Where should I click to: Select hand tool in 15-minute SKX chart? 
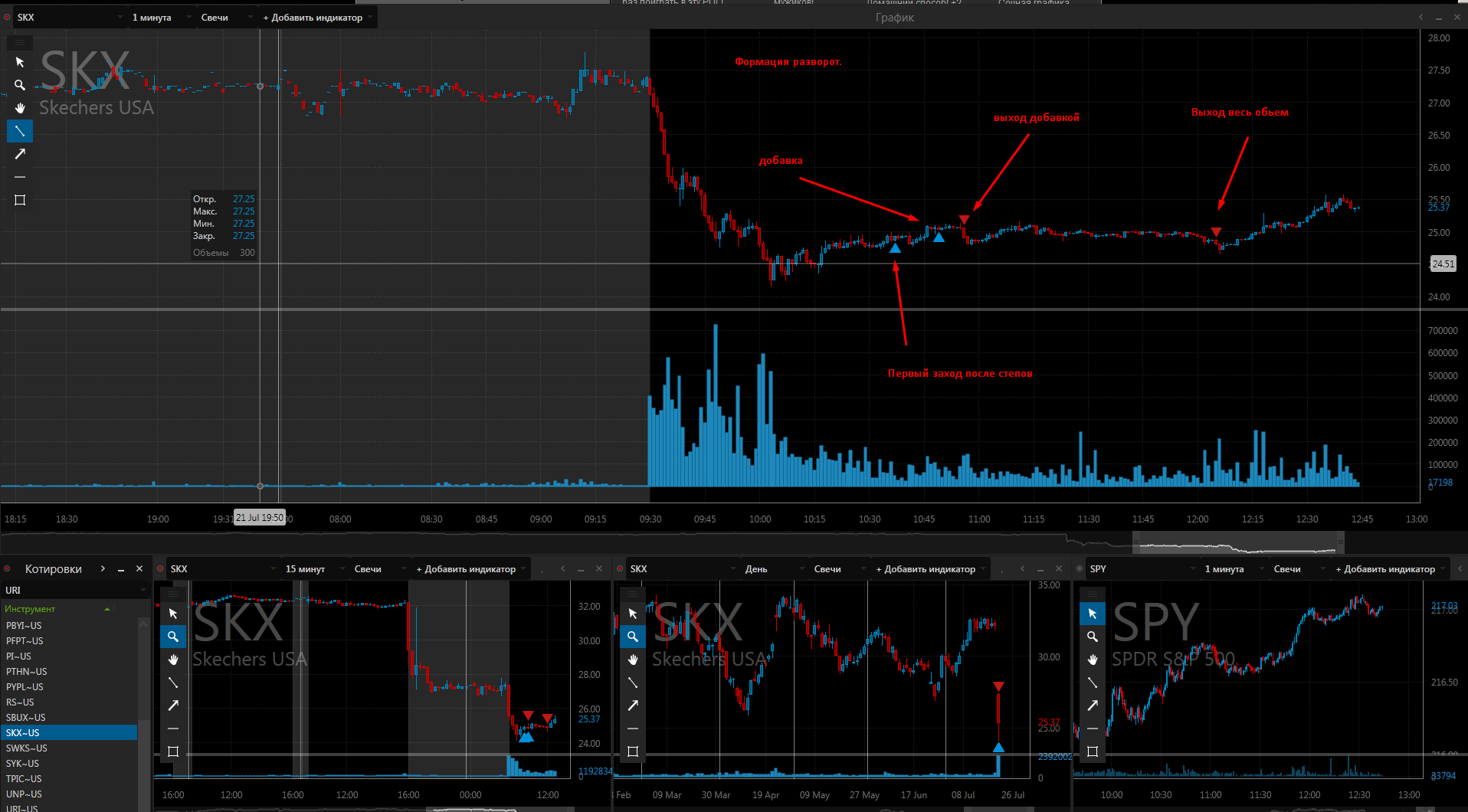(173, 660)
